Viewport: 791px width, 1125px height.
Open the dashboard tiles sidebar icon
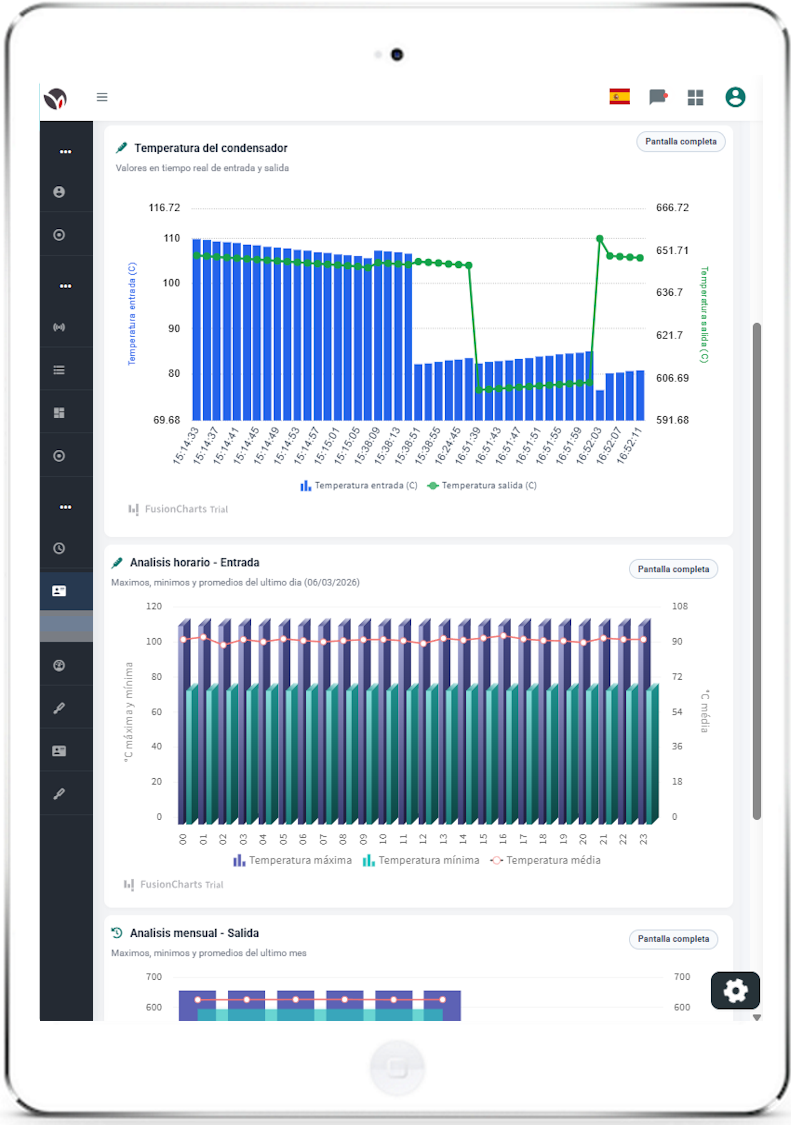pyautogui.click(x=60, y=413)
